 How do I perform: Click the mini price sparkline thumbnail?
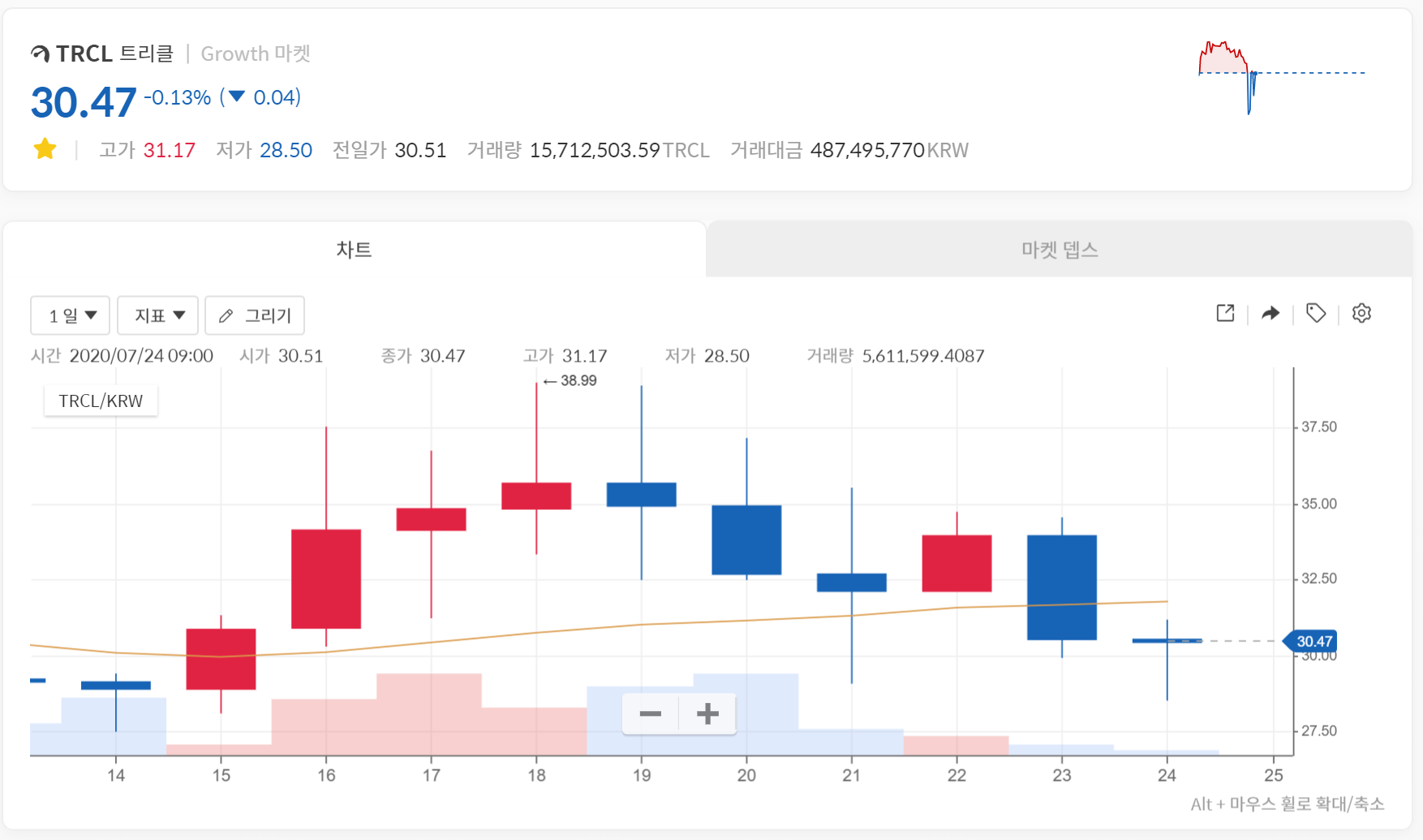[1282, 77]
